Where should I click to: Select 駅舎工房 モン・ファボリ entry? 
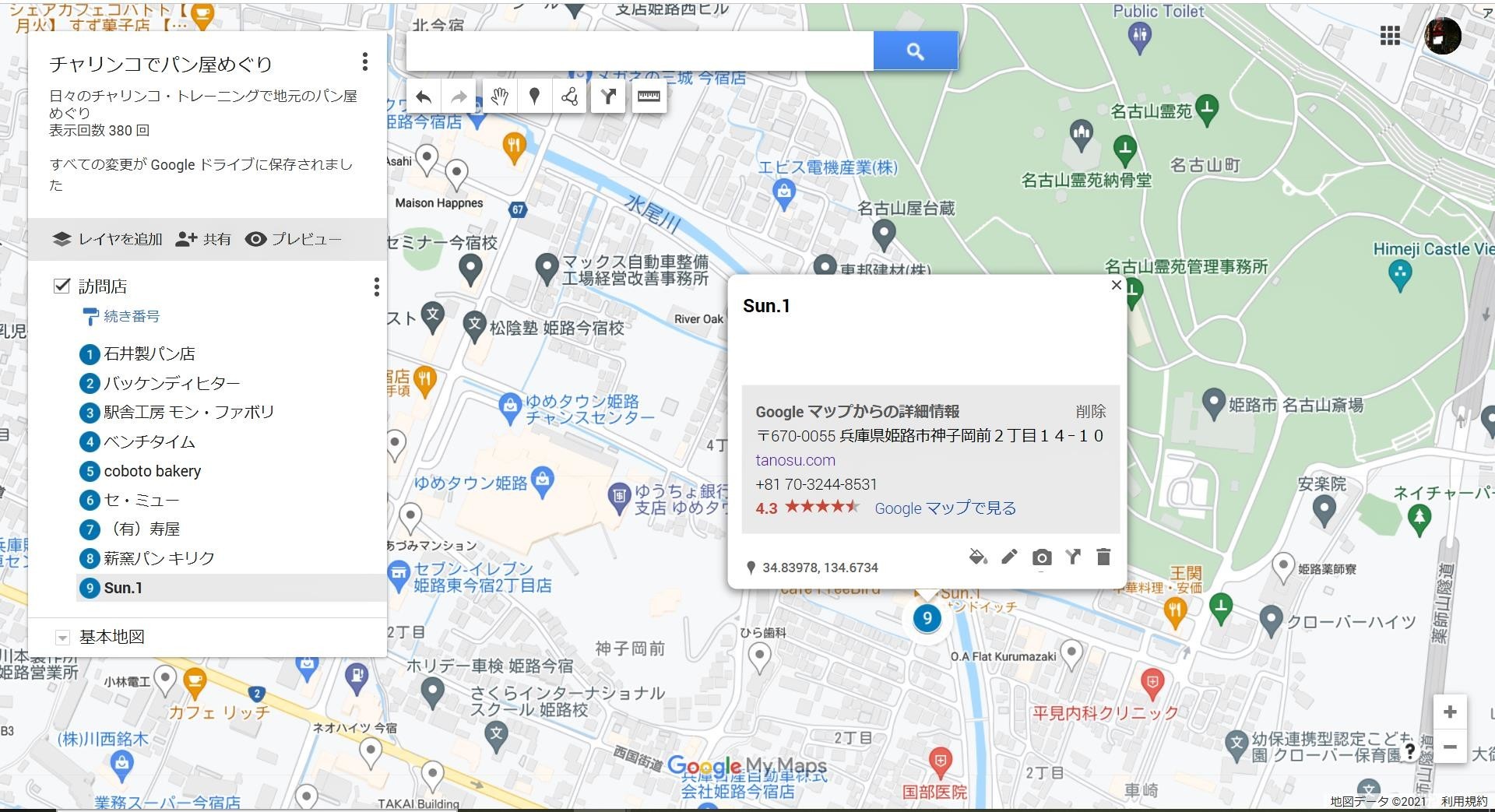tap(231, 412)
